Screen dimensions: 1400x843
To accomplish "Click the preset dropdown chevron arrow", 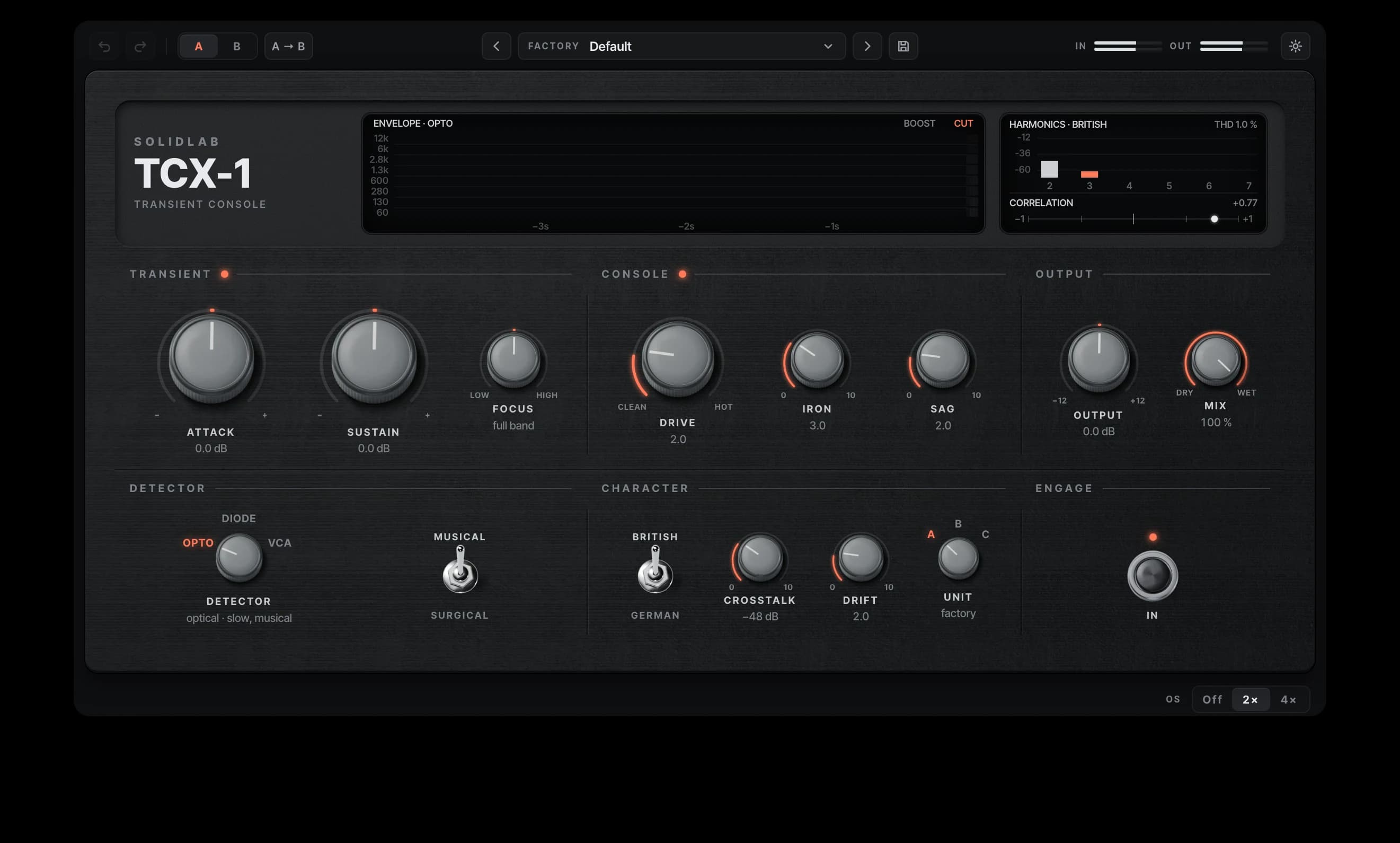I will 828,46.
